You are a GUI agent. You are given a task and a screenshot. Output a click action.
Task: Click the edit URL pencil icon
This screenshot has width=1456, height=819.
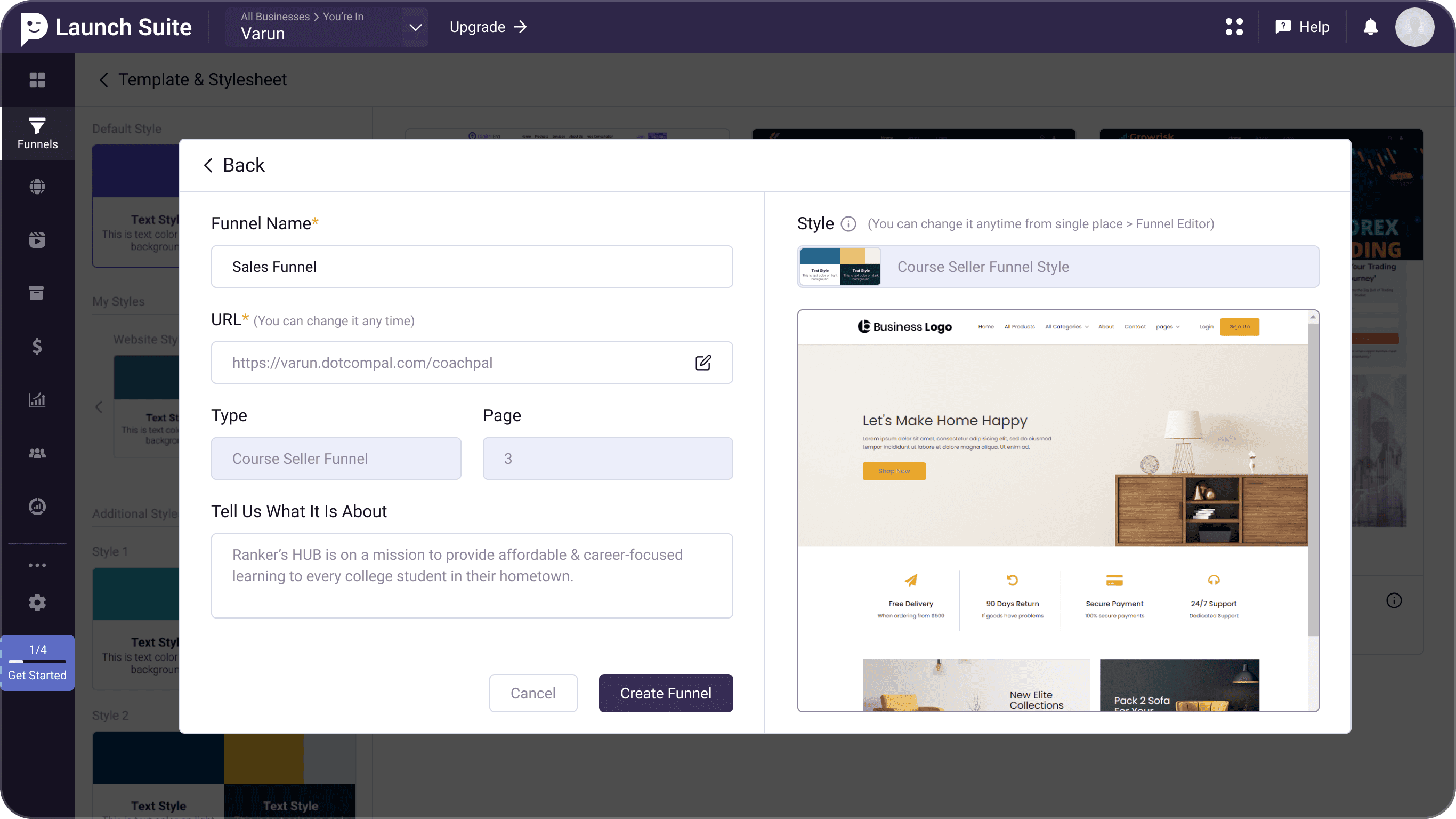(x=702, y=363)
